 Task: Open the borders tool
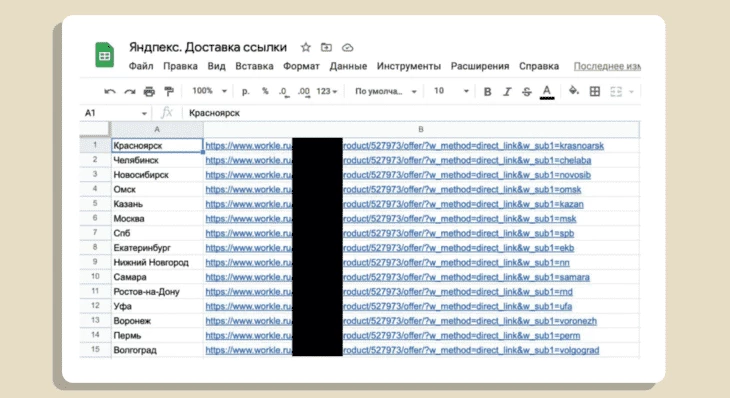tap(595, 91)
